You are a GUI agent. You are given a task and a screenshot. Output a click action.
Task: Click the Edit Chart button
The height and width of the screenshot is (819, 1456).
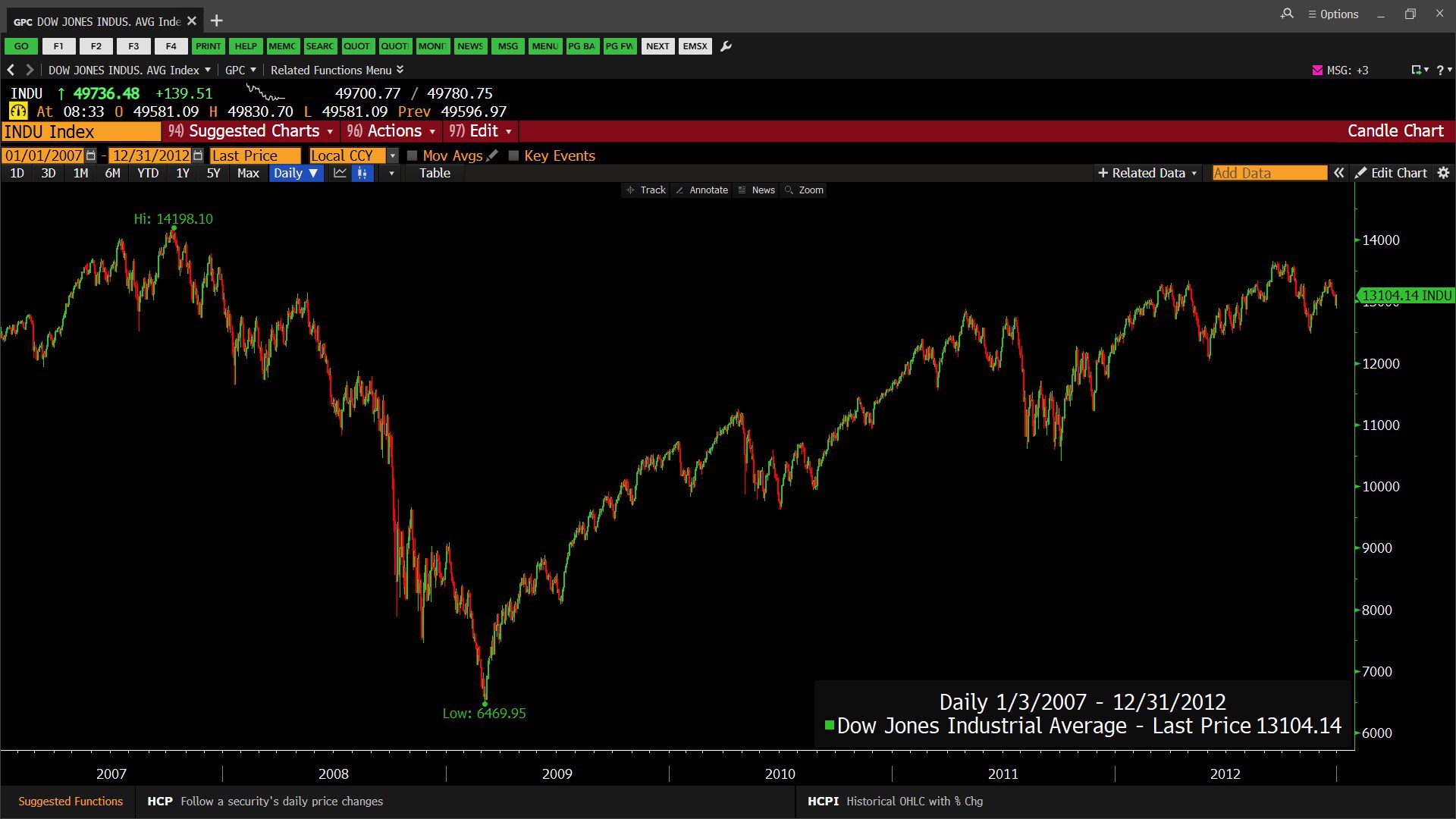click(x=1392, y=173)
